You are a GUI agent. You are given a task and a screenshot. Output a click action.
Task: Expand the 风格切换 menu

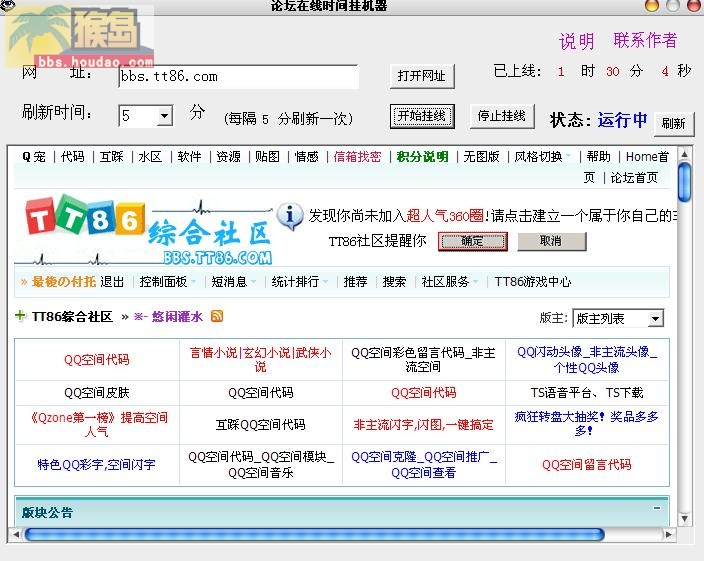tap(542, 157)
